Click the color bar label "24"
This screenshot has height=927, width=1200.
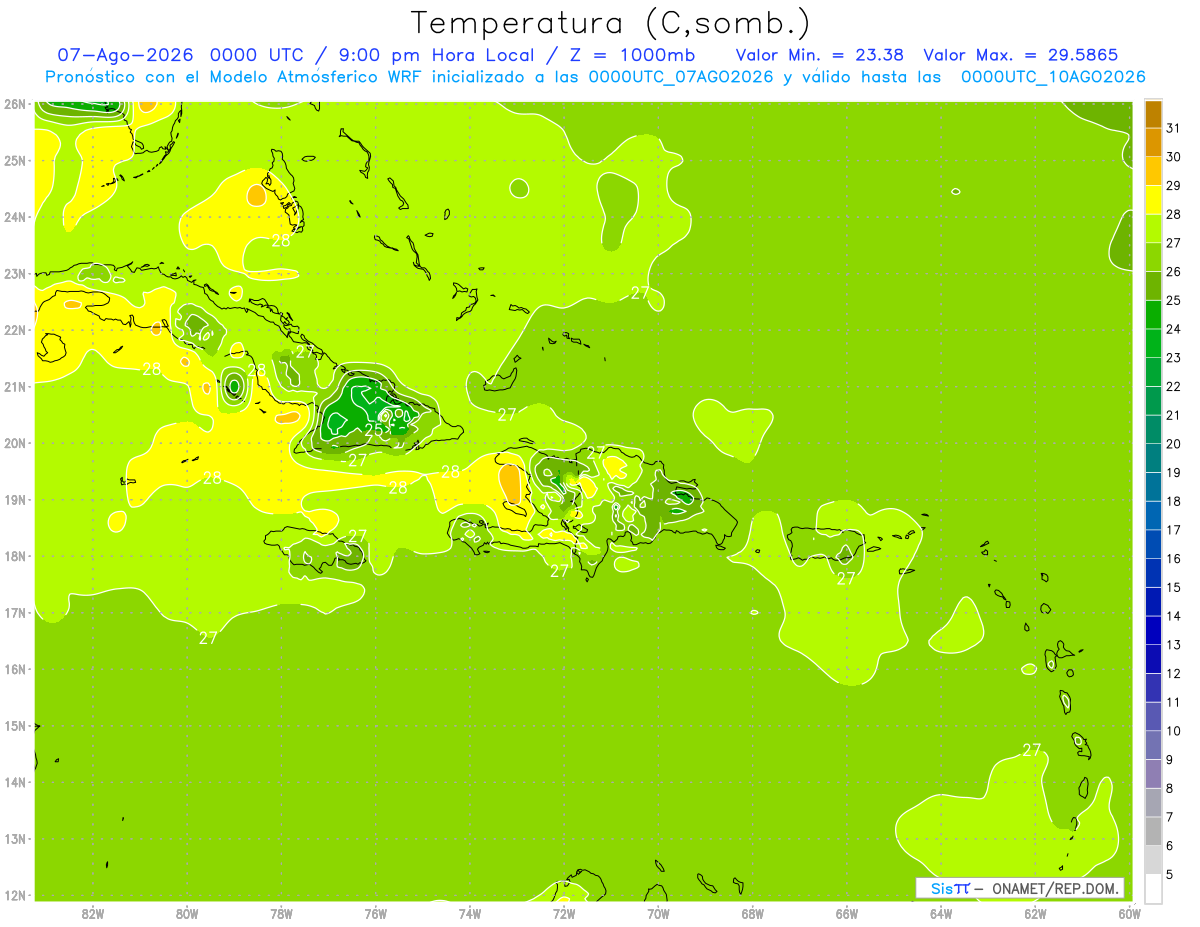click(1173, 328)
